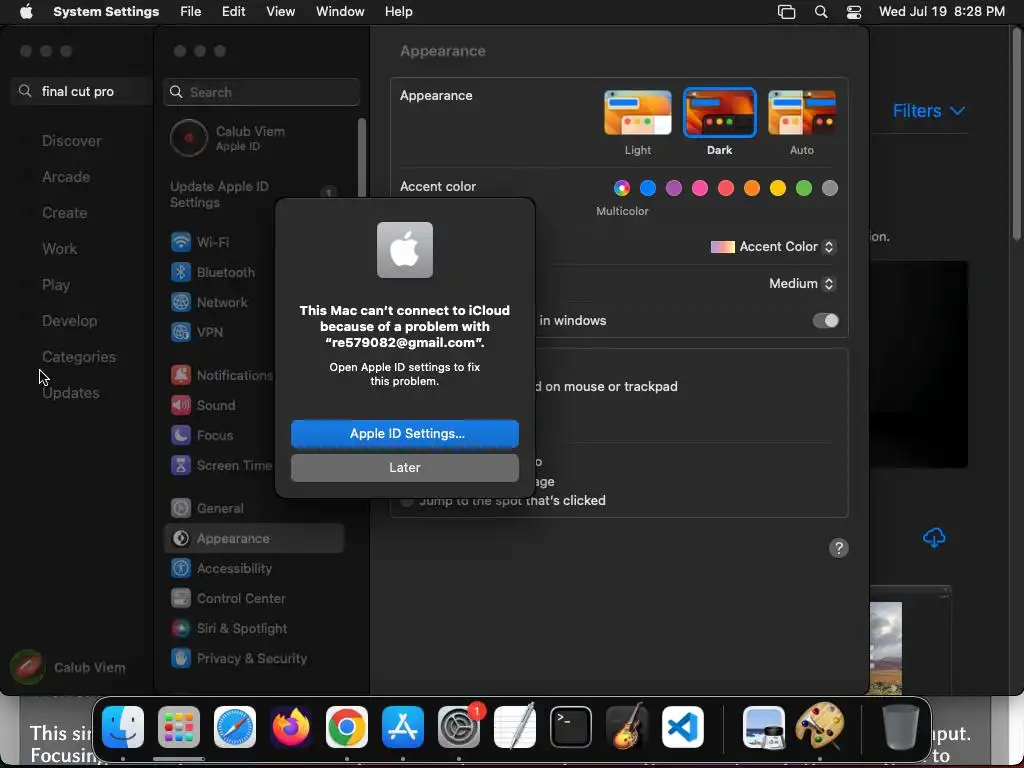This screenshot has width=1024, height=768.
Task: Go to Discover in App Store sidebar
Action: [71, 141]
